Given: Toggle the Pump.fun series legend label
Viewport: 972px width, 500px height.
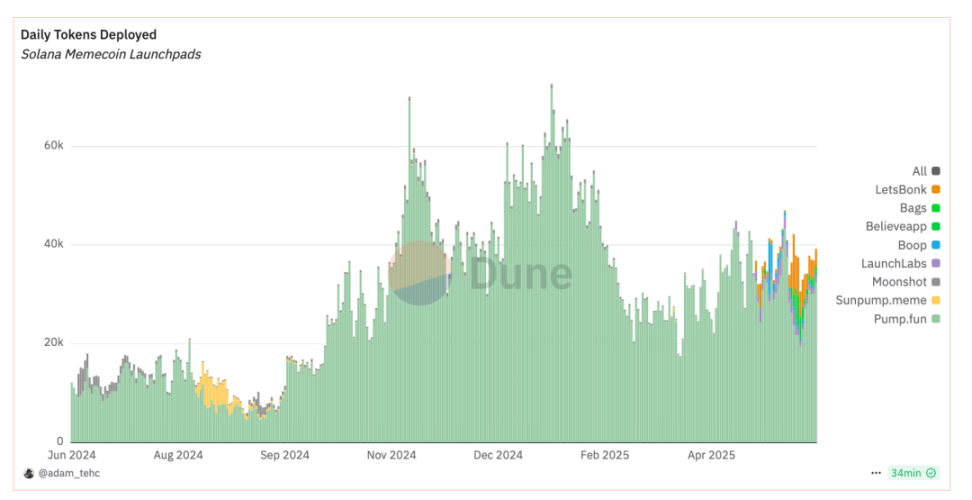Looking at the screenshot, I should pos(900,319).
